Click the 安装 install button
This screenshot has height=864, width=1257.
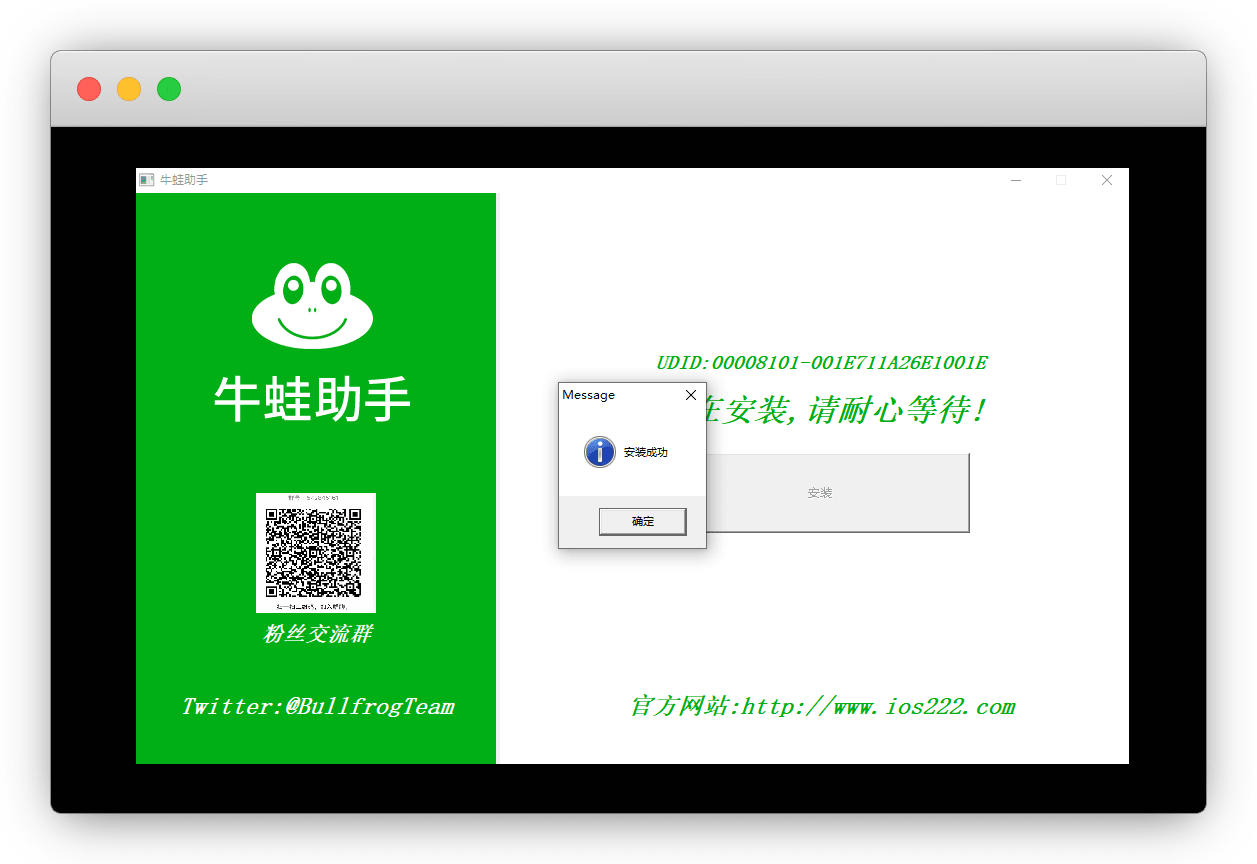pos(837,493)
